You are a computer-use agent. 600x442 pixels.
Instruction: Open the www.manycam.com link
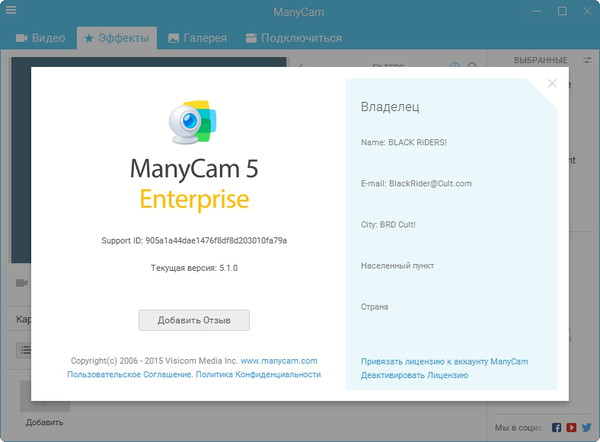tap(279, 361)
